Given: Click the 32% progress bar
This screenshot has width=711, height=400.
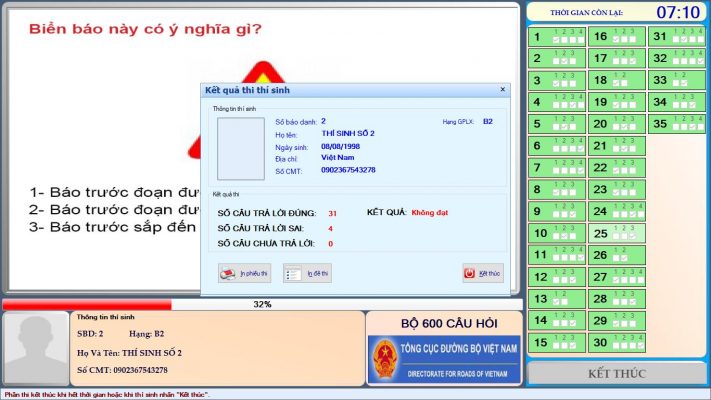Looking at the screenshot, I should coord(262,304).
